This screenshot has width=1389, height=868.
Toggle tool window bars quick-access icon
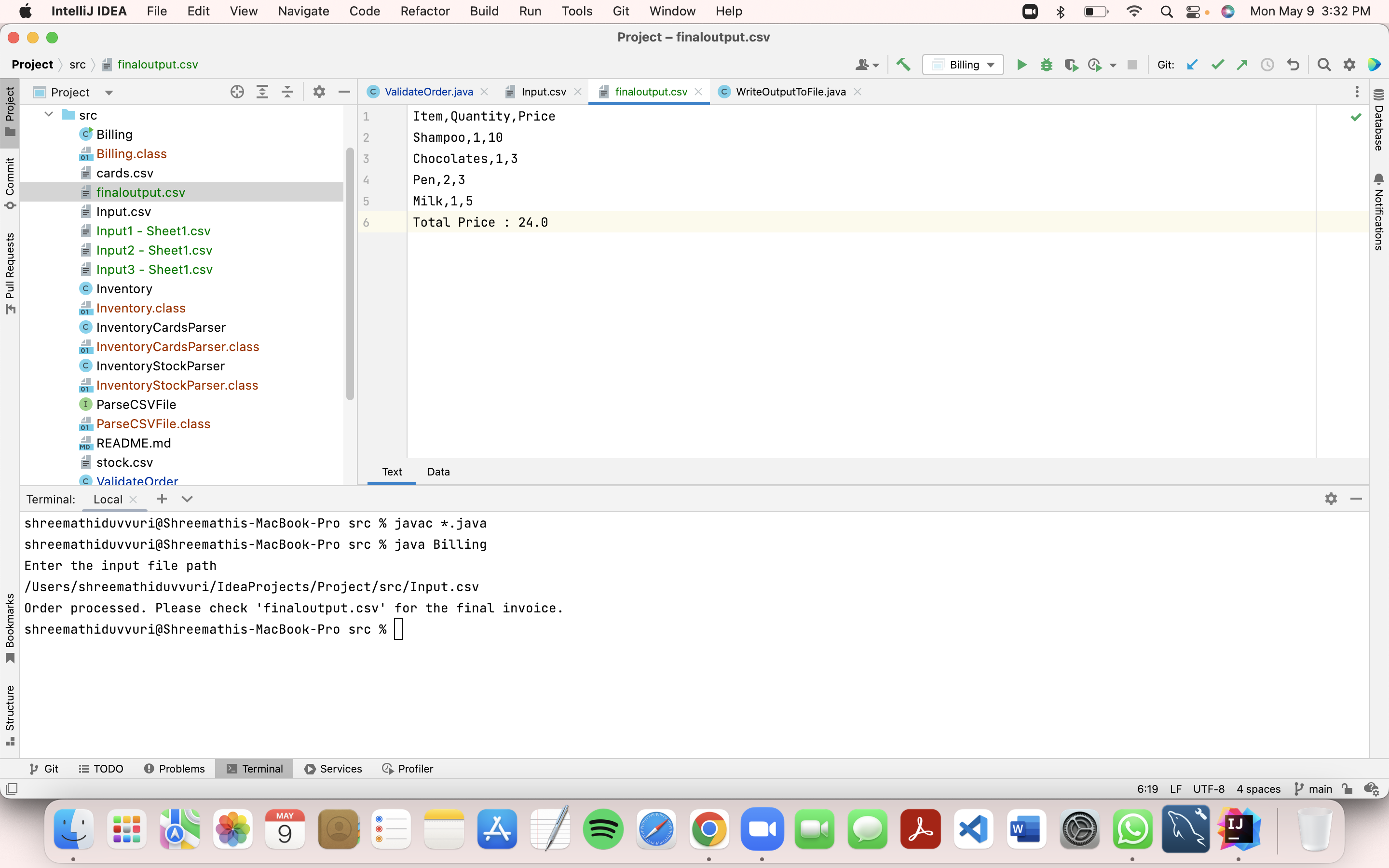pyautogui.click(x=12, y=789)
